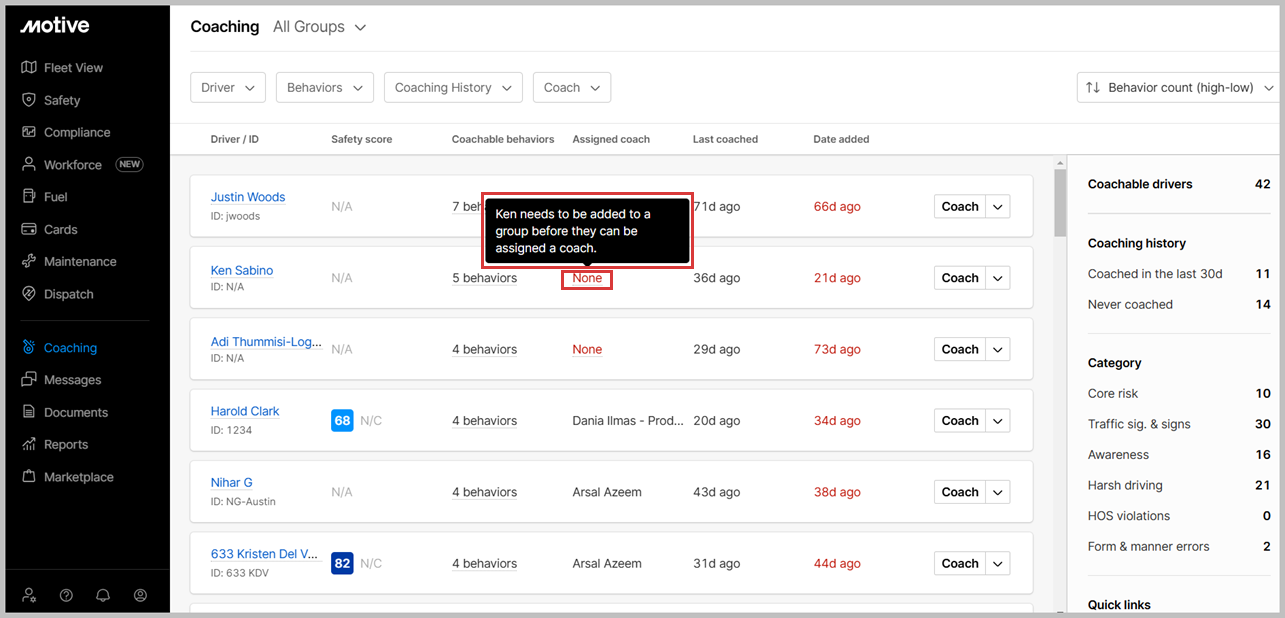1285x618 pixels.
Task: Go to Reports menu item
Action: tap(66, 444)
